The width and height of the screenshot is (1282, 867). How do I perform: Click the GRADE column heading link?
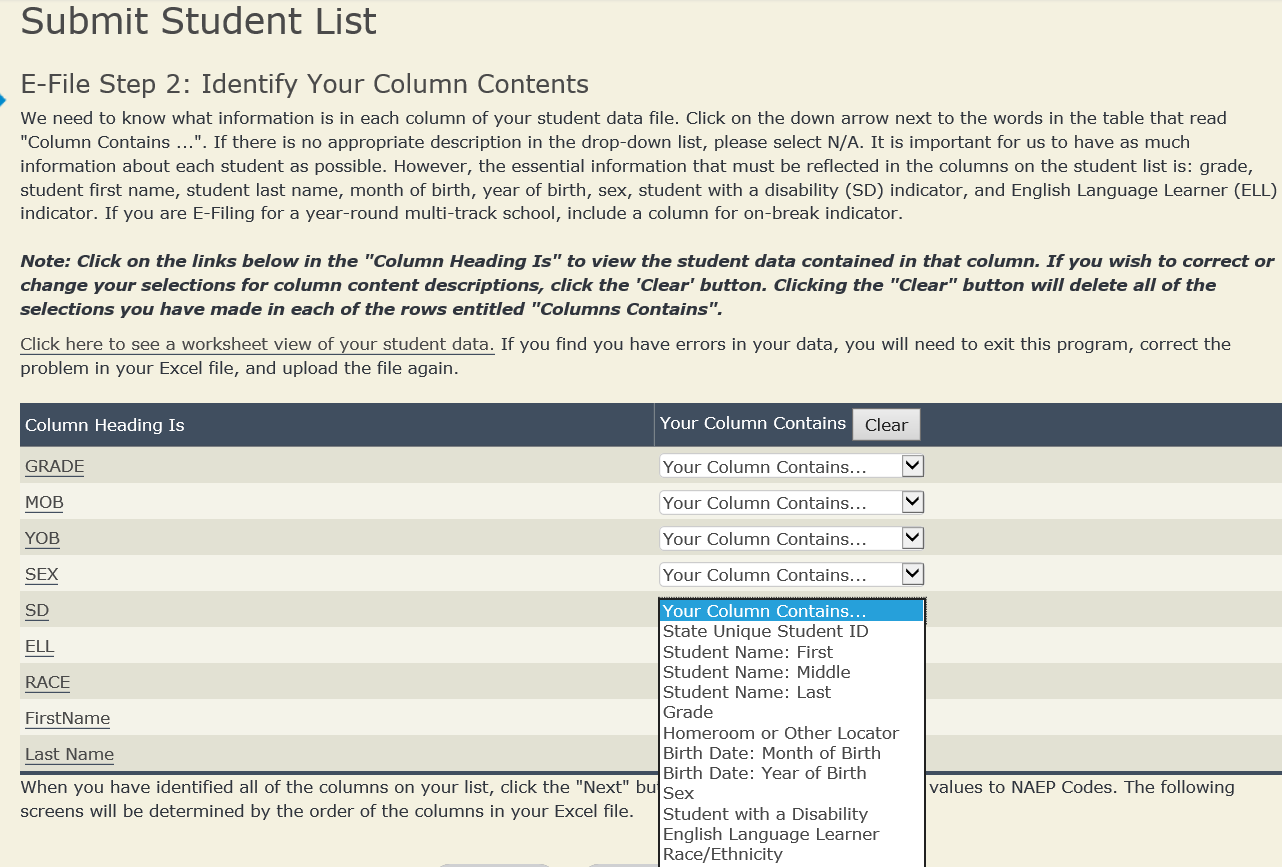click(x=54, y=467)
